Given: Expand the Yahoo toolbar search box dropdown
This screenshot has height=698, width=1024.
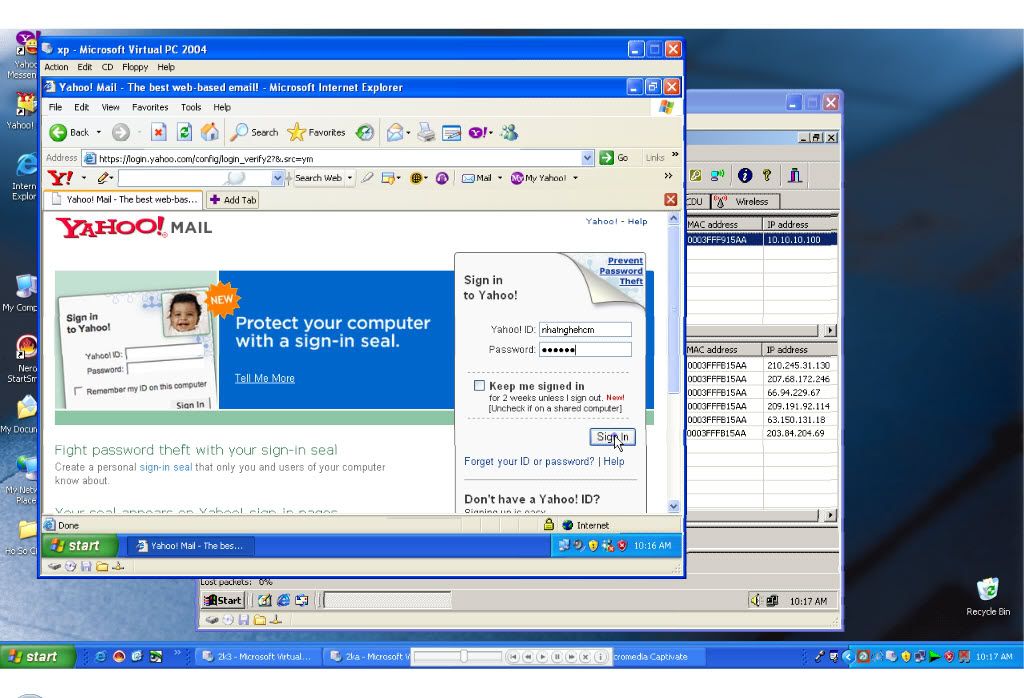Looking at the screenshot, I should [278, 178].
